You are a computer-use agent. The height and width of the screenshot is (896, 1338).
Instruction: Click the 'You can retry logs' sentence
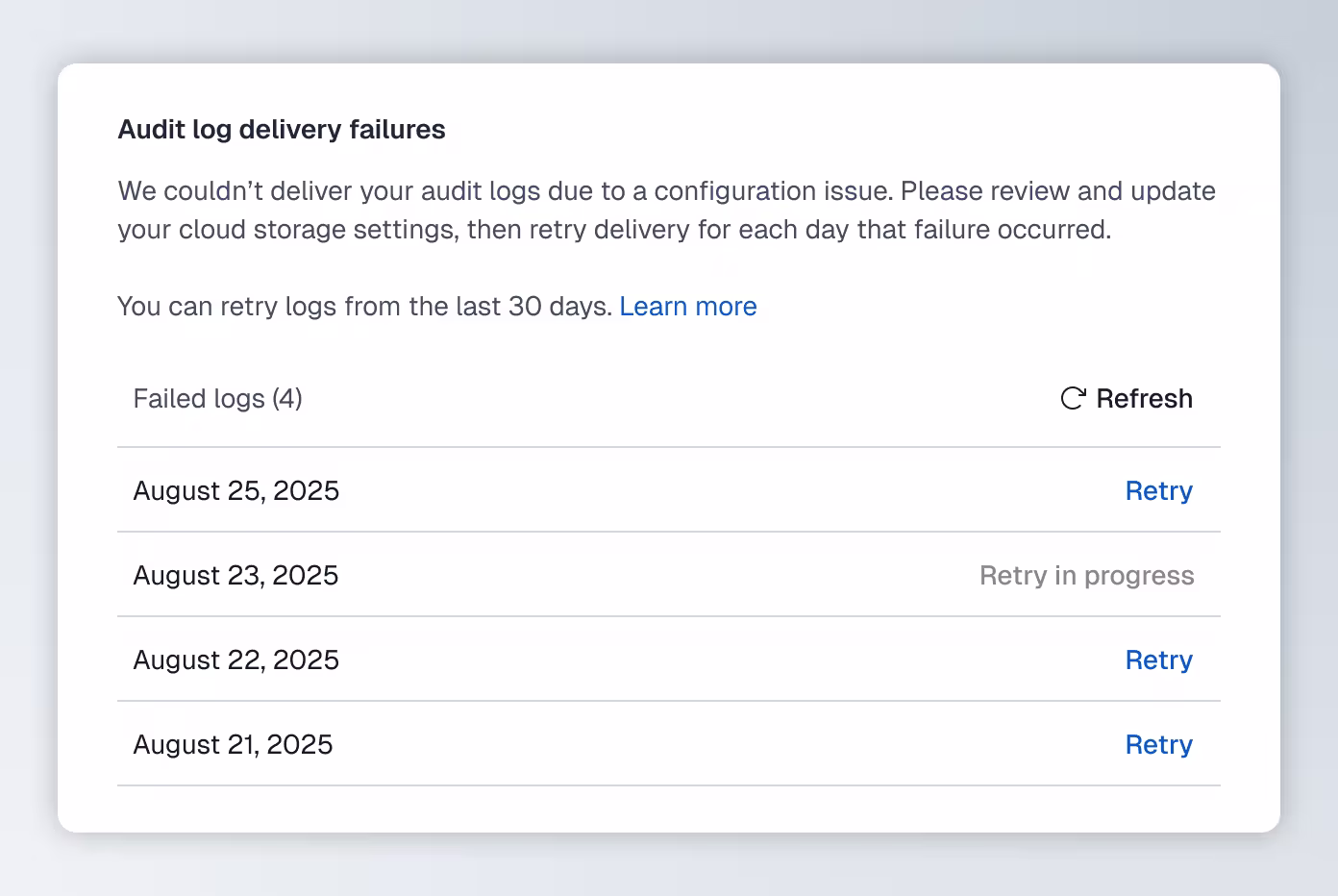point(365,306)
